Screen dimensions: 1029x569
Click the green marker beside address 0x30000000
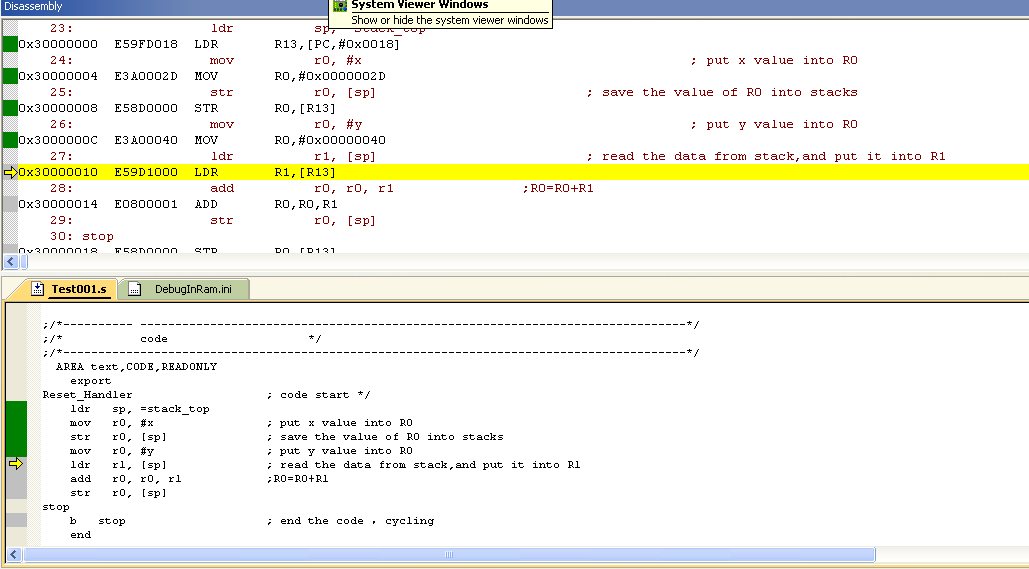10,44
